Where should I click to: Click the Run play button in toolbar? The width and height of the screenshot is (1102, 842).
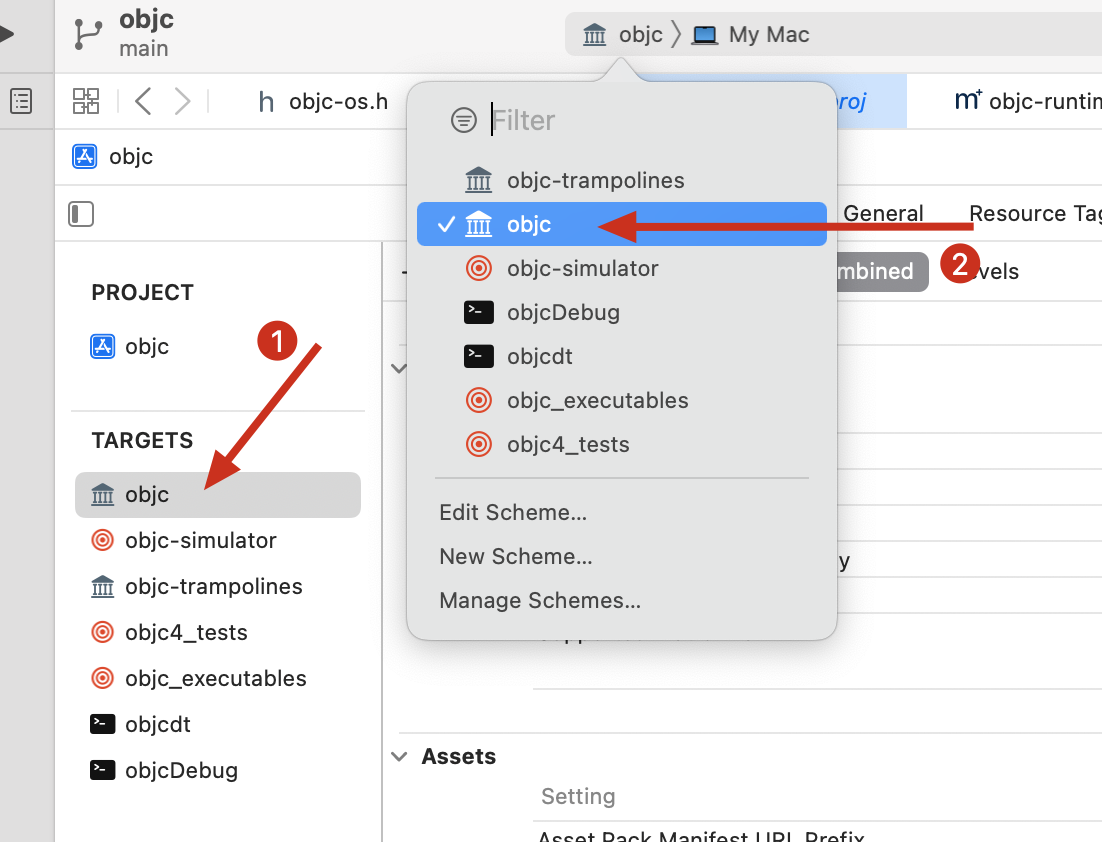point(8,34)
